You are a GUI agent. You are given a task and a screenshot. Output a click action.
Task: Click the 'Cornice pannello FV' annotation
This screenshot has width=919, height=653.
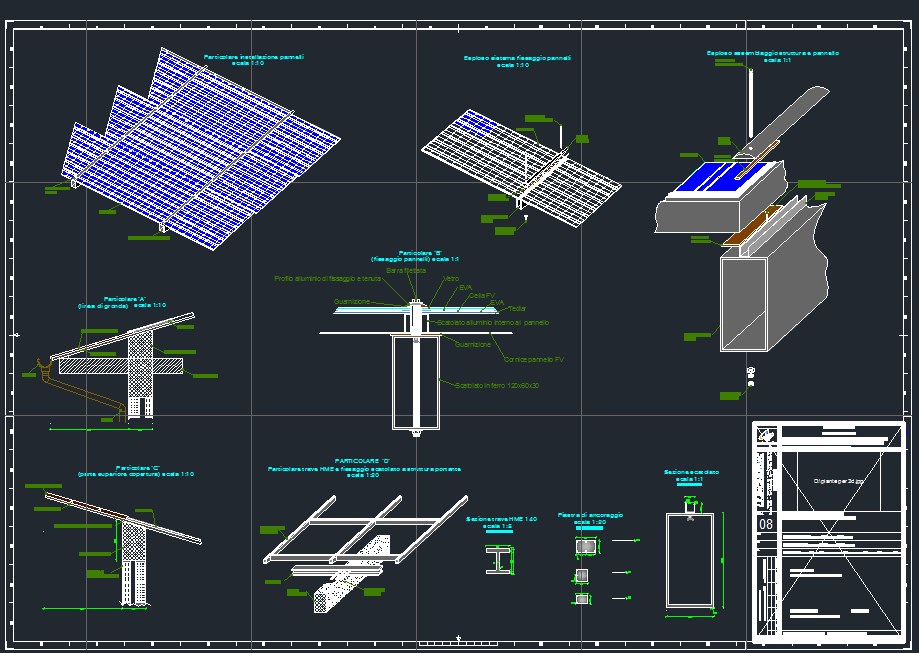coord(534,359)
